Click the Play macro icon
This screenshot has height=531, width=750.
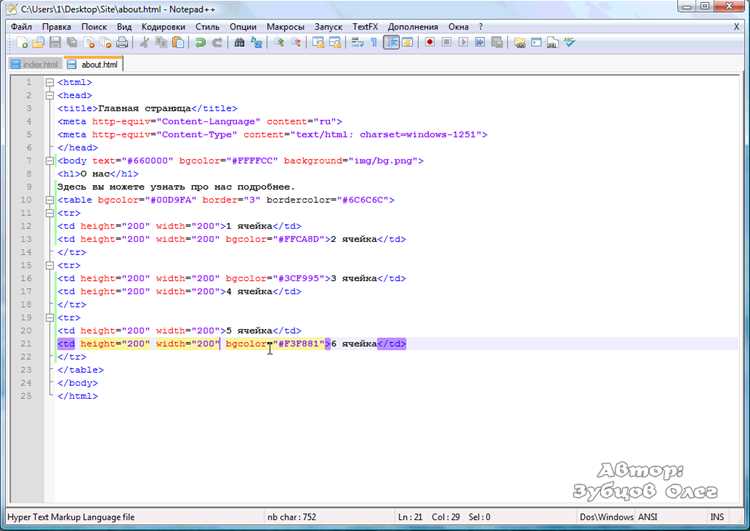pos(463,43)
